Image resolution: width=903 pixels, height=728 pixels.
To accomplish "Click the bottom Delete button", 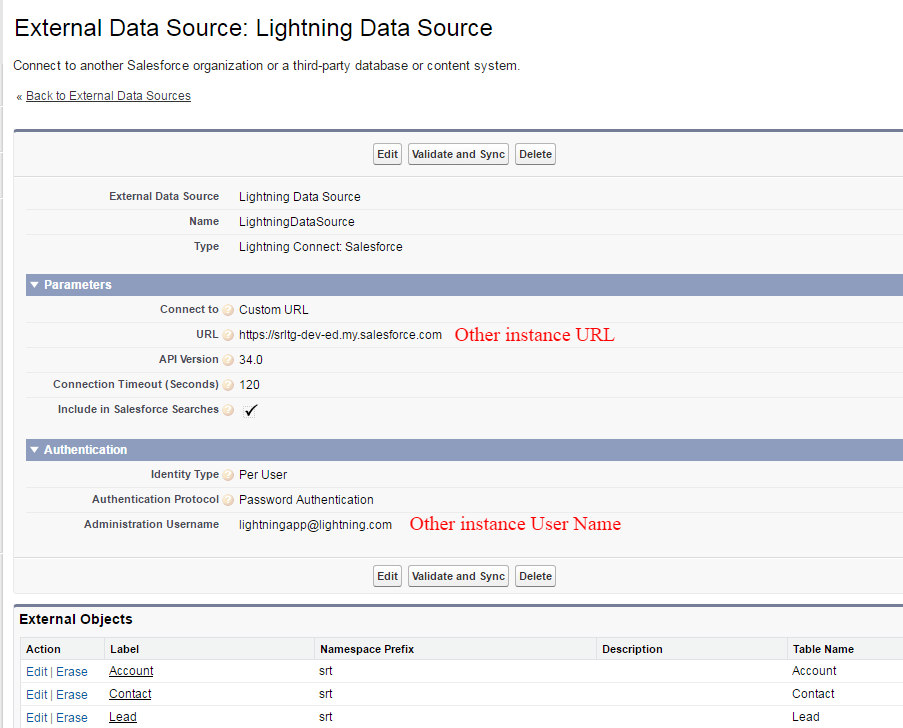I will pos(536,576).
